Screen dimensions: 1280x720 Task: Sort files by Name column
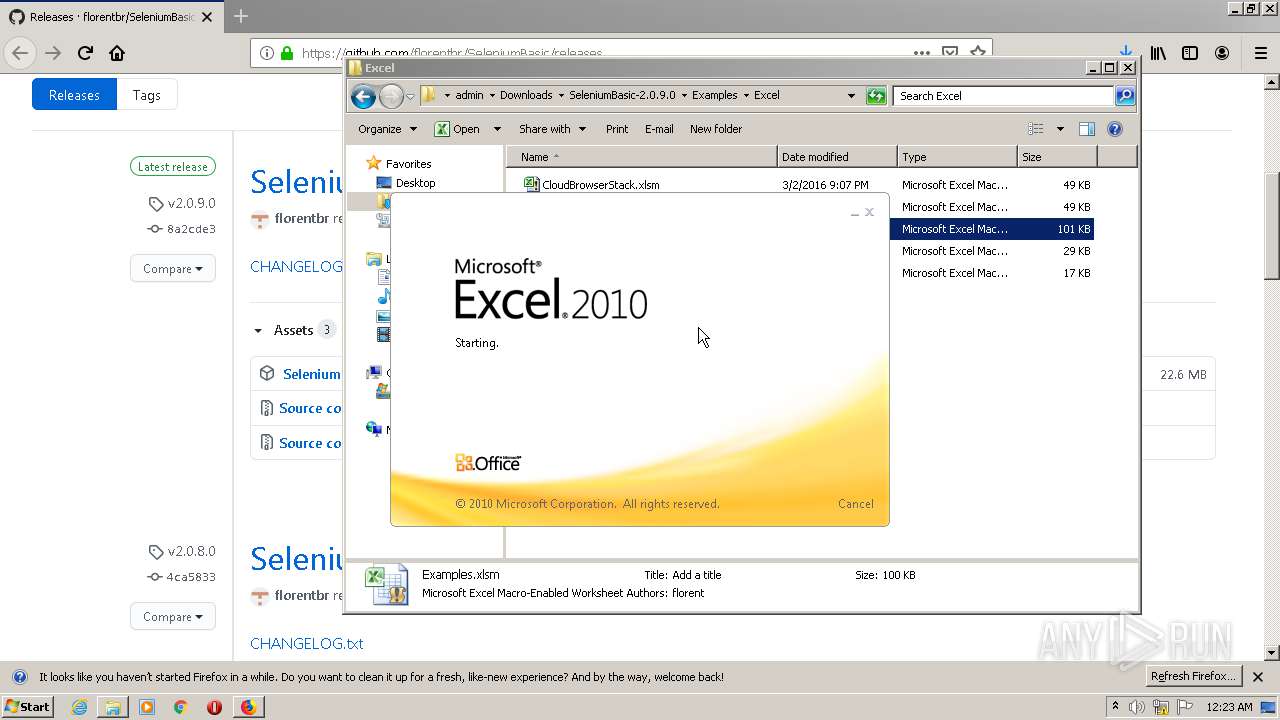pyautogui.click(x=642, y=157)
